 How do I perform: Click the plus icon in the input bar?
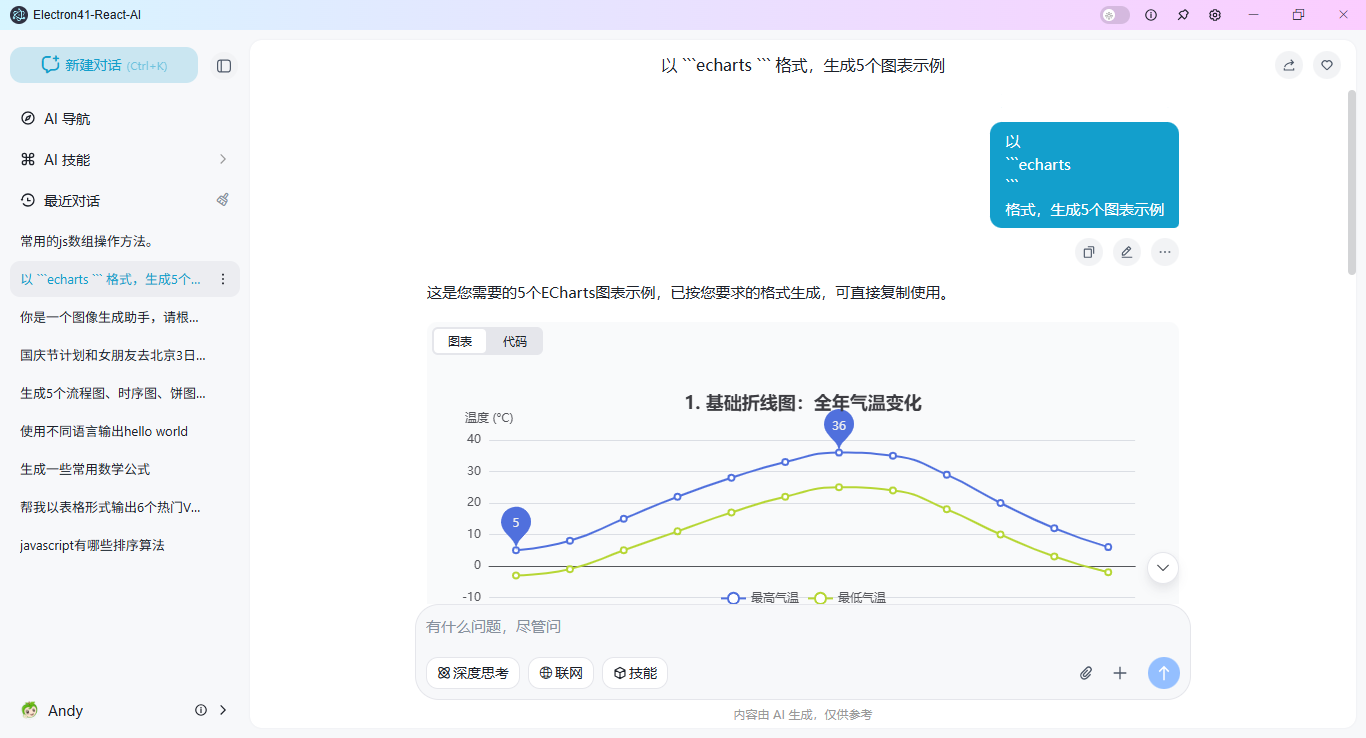(x=1120, y=673)
